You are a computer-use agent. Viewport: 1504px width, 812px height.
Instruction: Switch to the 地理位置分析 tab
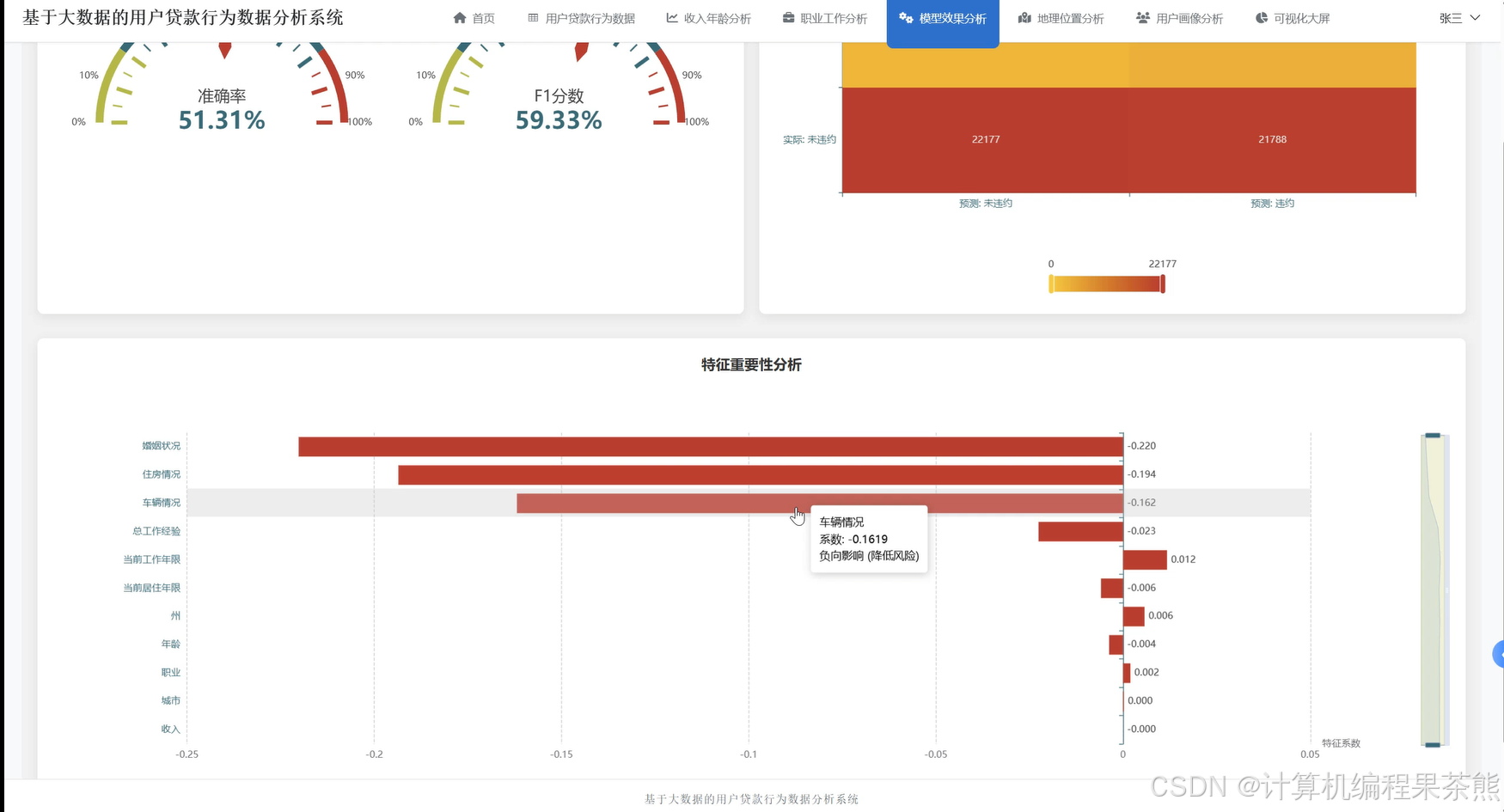point(1061,19)
